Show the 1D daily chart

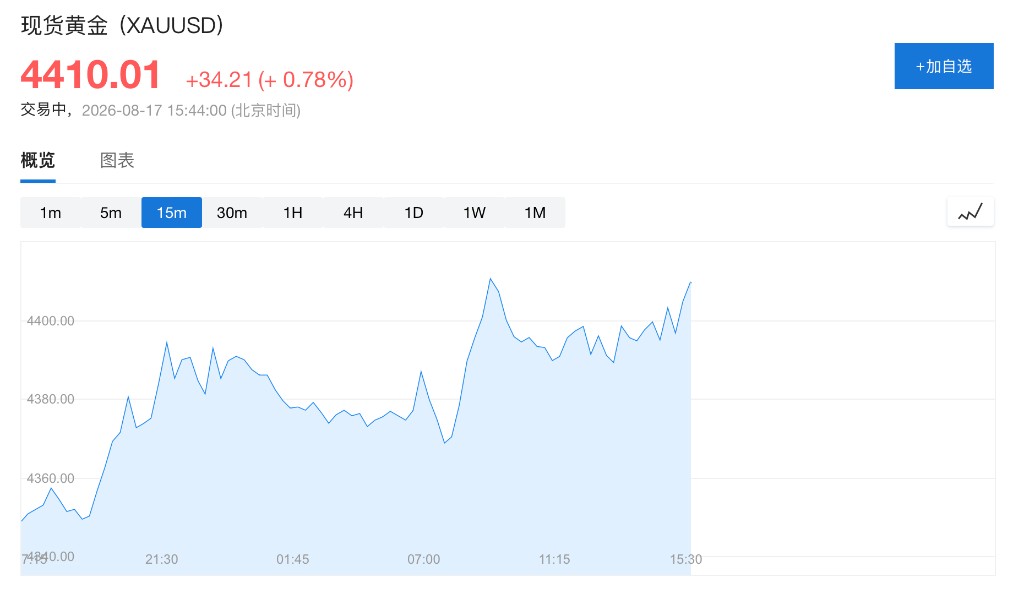pos(413,212)
